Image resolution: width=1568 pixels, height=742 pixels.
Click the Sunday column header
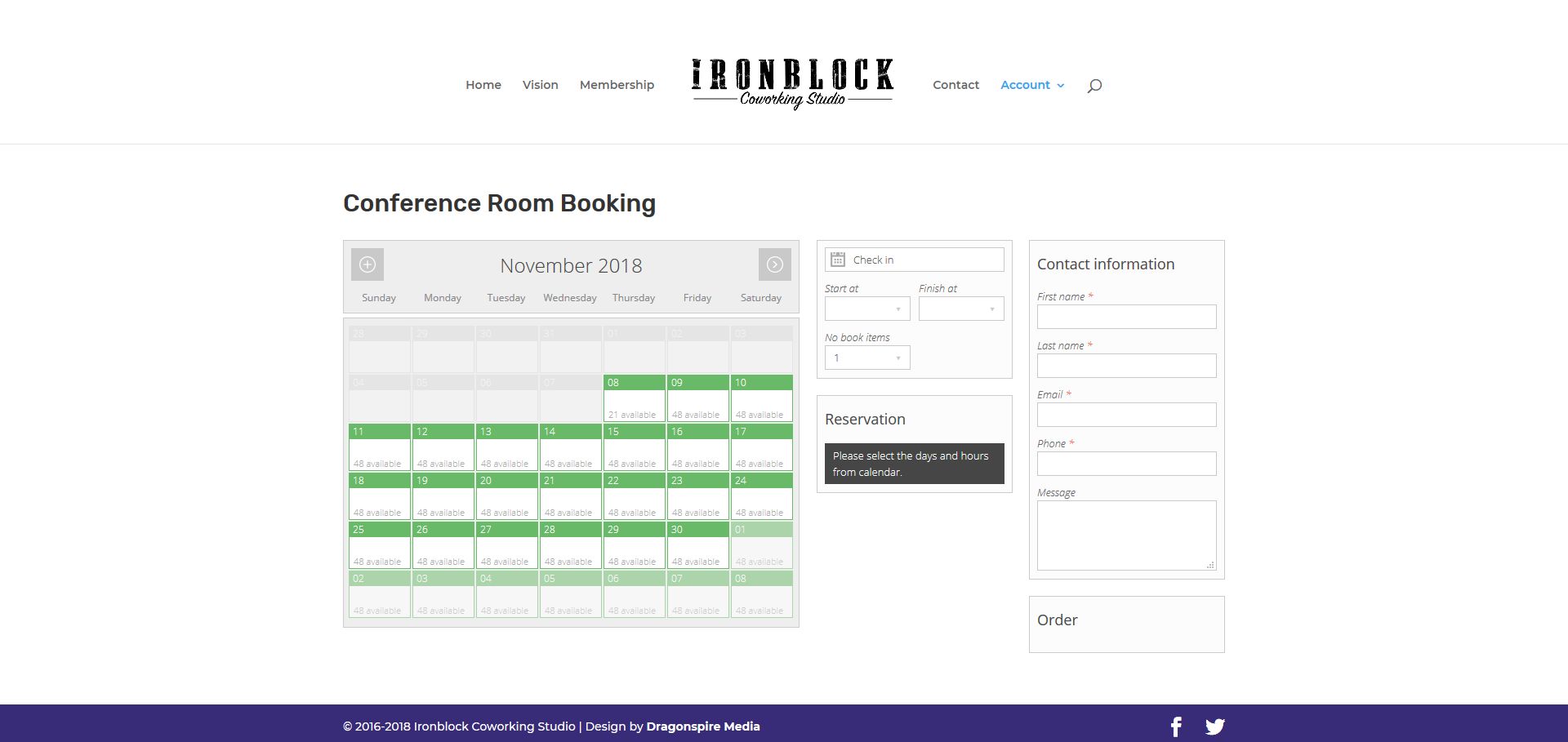pyautogui.click(x=379, y=298)
